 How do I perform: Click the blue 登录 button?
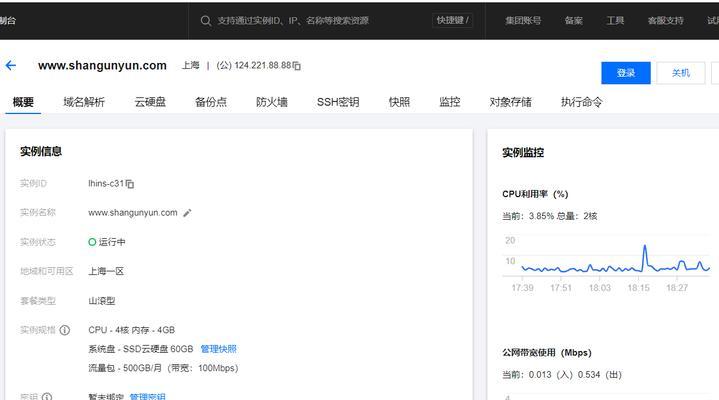pyautogui.click(x=626, y=73)
